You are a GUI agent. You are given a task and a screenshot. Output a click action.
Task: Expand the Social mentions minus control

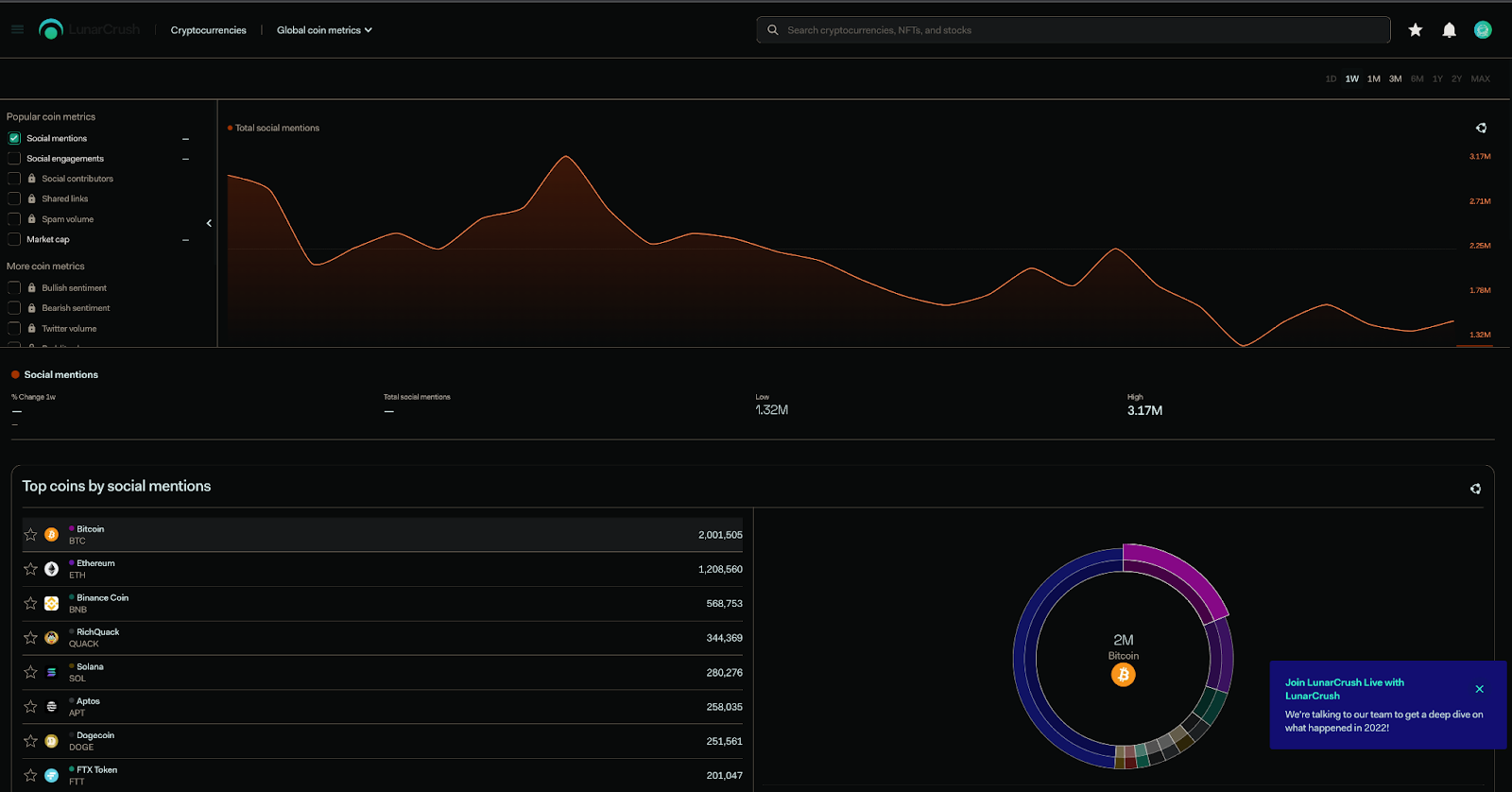(x=185, y=139)
